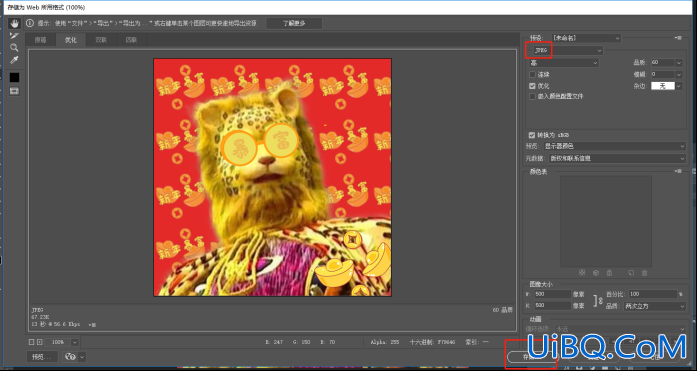Click the H height field showing 500
This screenshot has width=697, height=371.
coord(553,306)
